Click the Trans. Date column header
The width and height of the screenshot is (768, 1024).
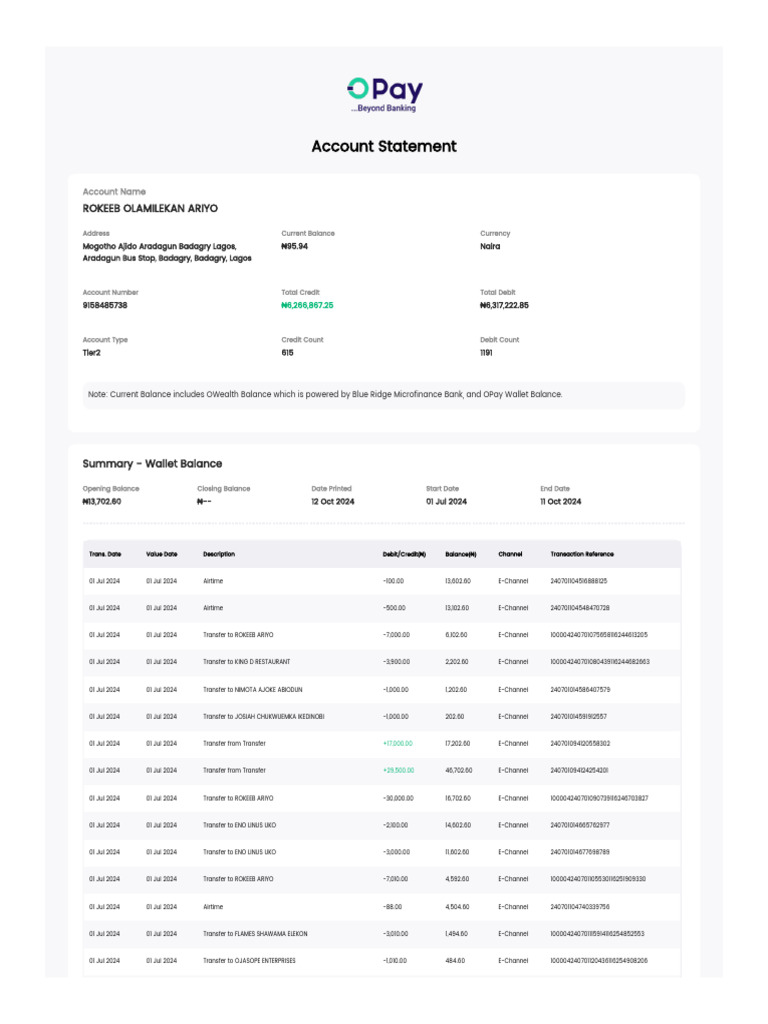pyautogui.click(x=105, y=554)
